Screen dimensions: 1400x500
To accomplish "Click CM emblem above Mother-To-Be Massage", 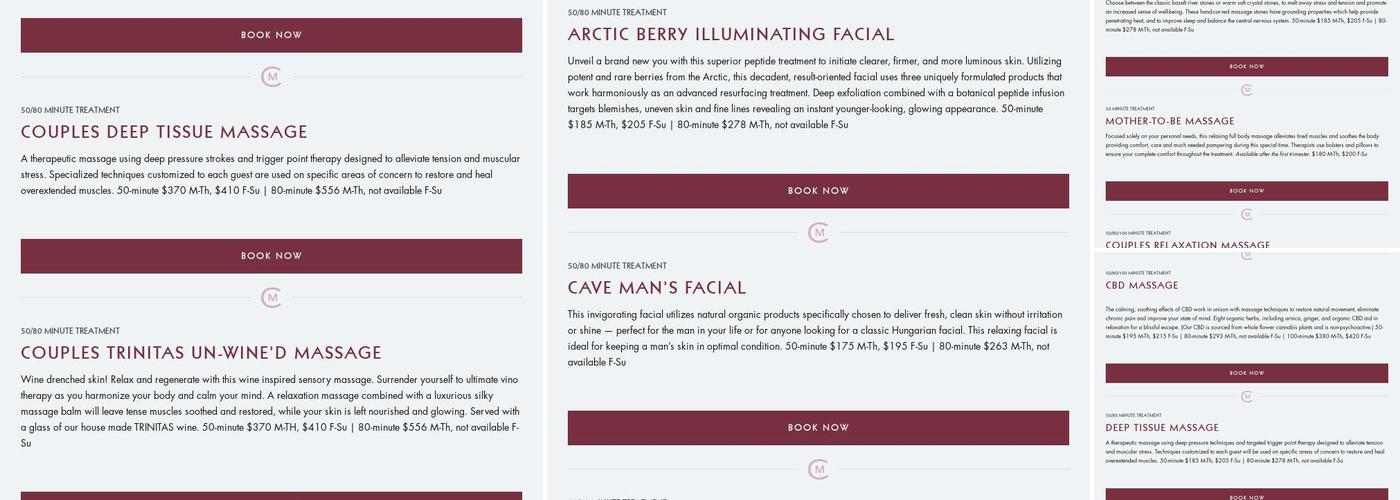I will click(1247, 90).
